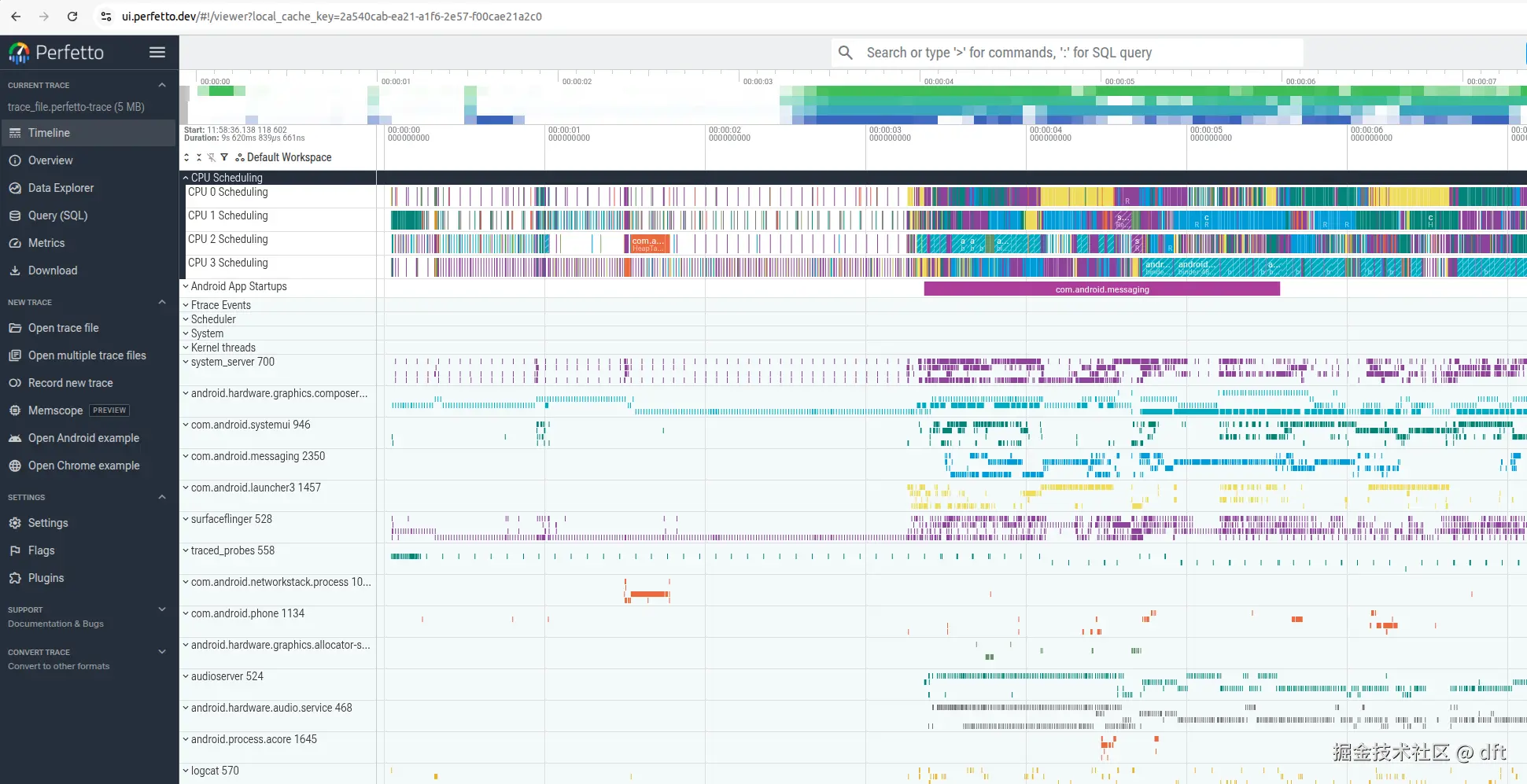Click the search magnifier icon
This screenshot has height=784, width=1527.
point(846,53)
